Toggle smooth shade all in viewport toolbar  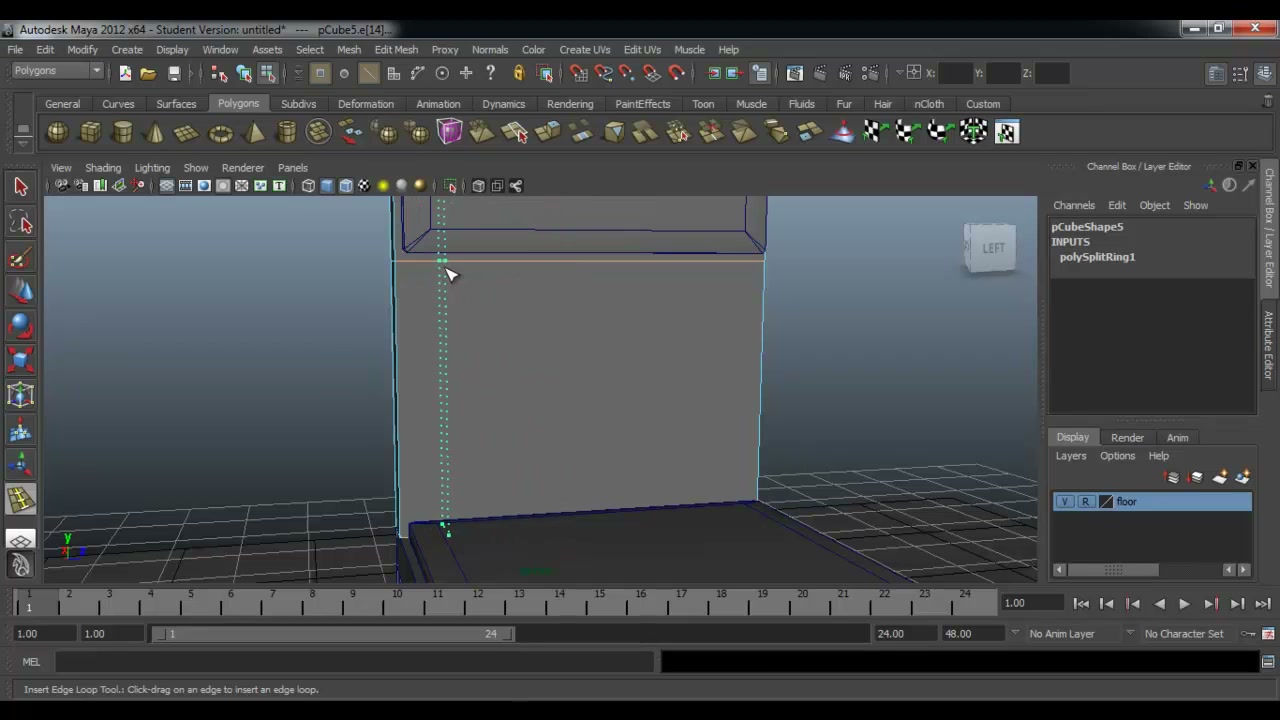[327, 186]
